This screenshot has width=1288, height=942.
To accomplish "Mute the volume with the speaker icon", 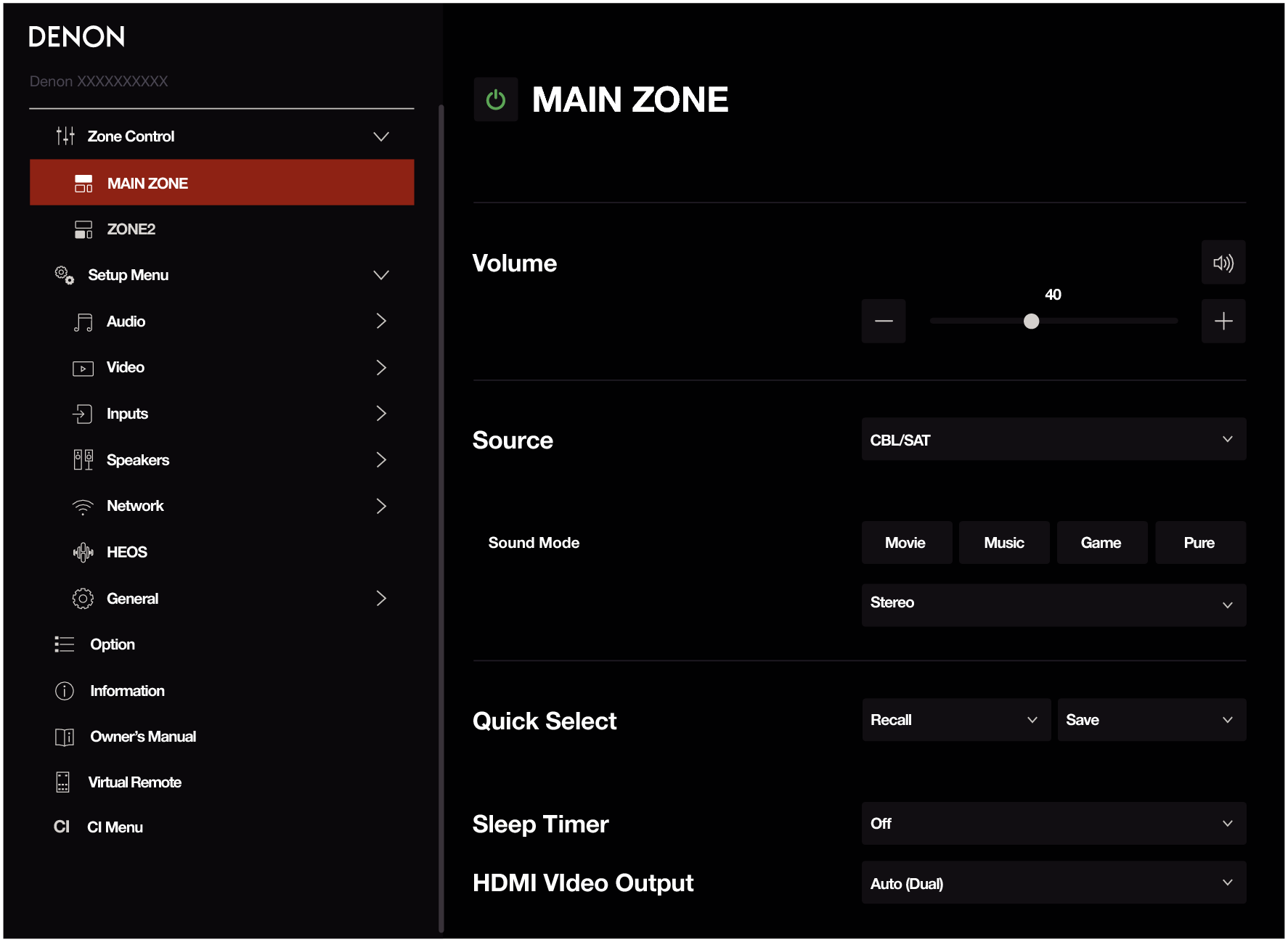I will pos(1223,263).
